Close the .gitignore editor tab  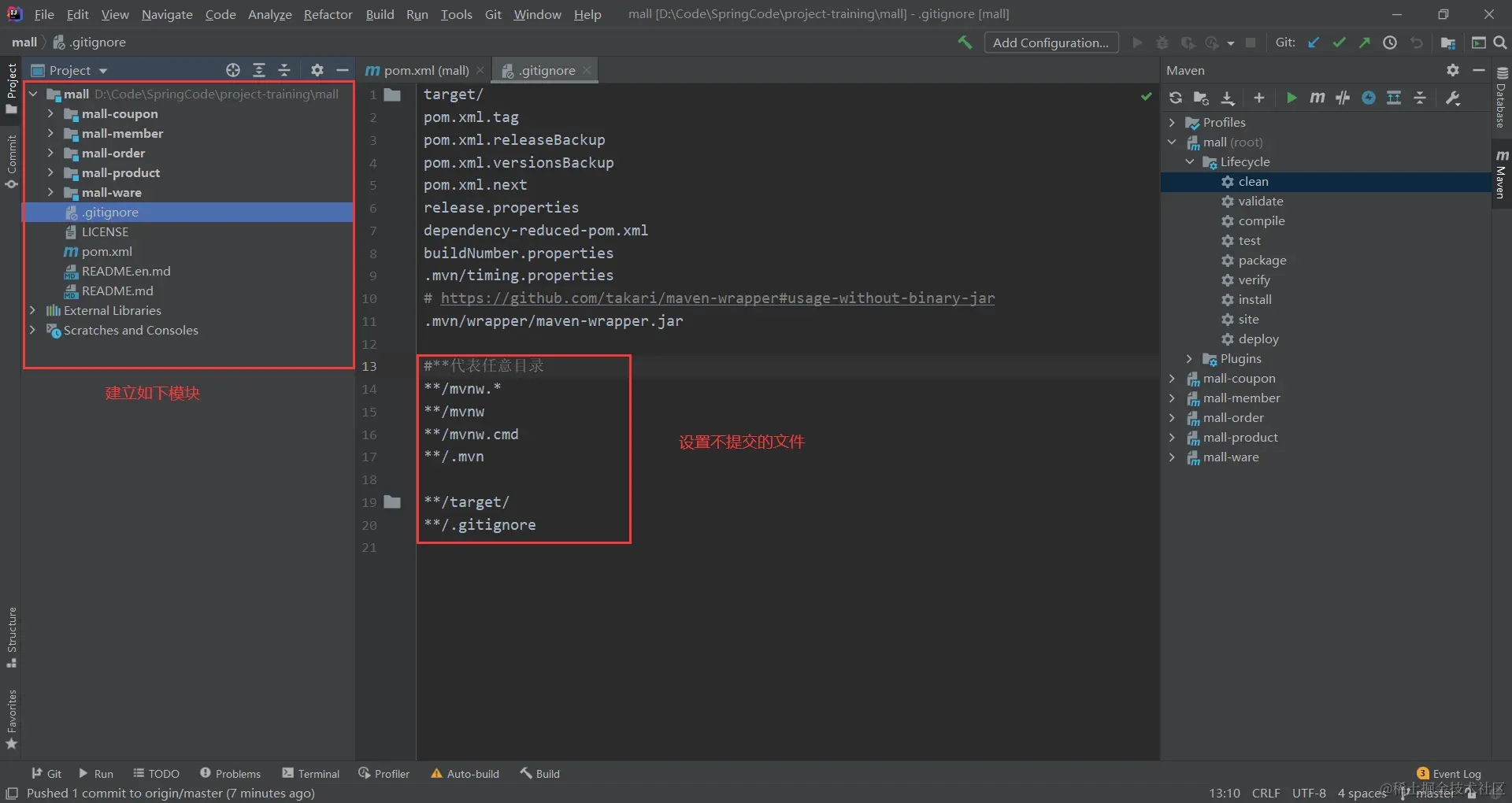click(x=587, y=70)
